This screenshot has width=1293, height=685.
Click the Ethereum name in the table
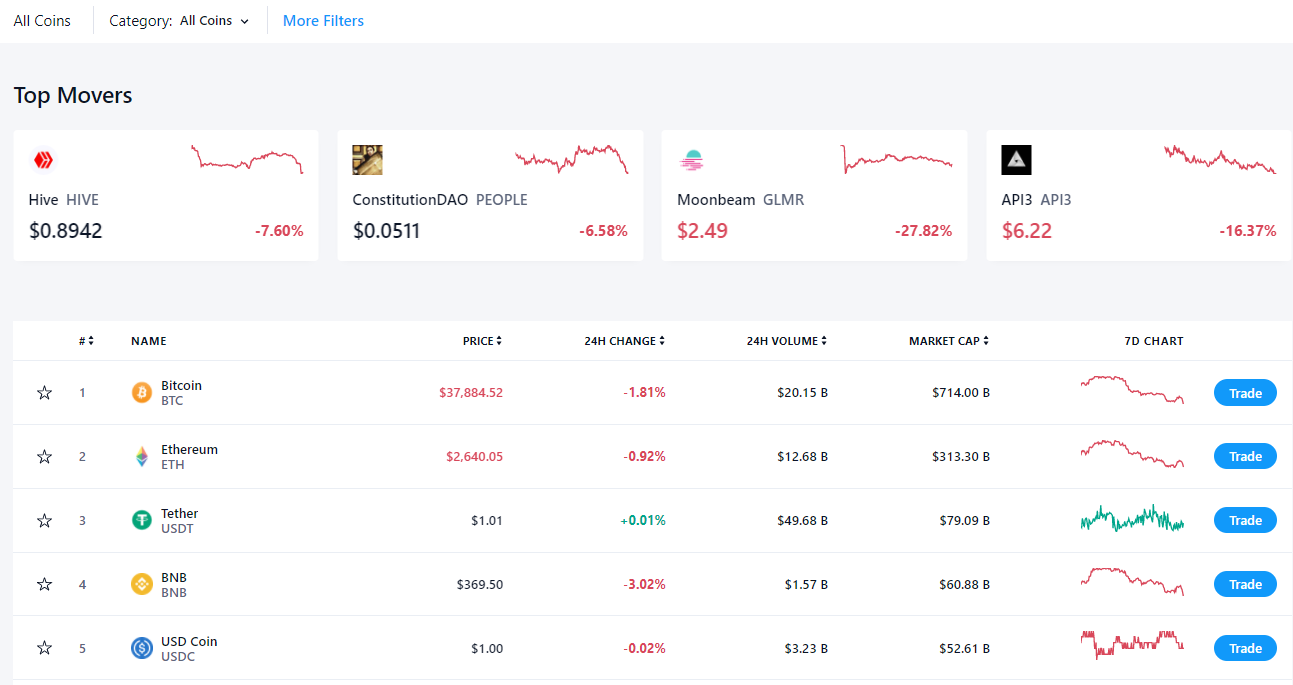pyautogui.click(x=189, y=449)
